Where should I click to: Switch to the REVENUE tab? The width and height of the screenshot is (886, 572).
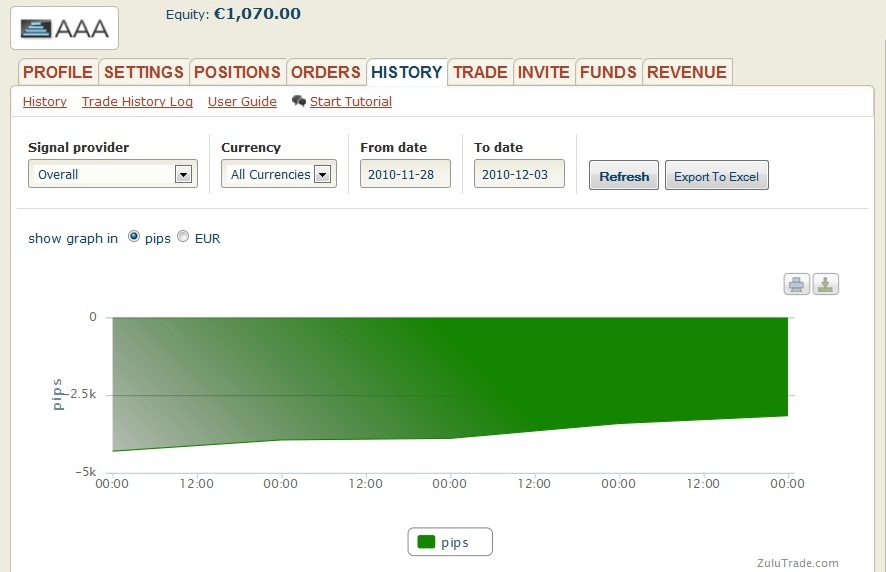point(687,72)
